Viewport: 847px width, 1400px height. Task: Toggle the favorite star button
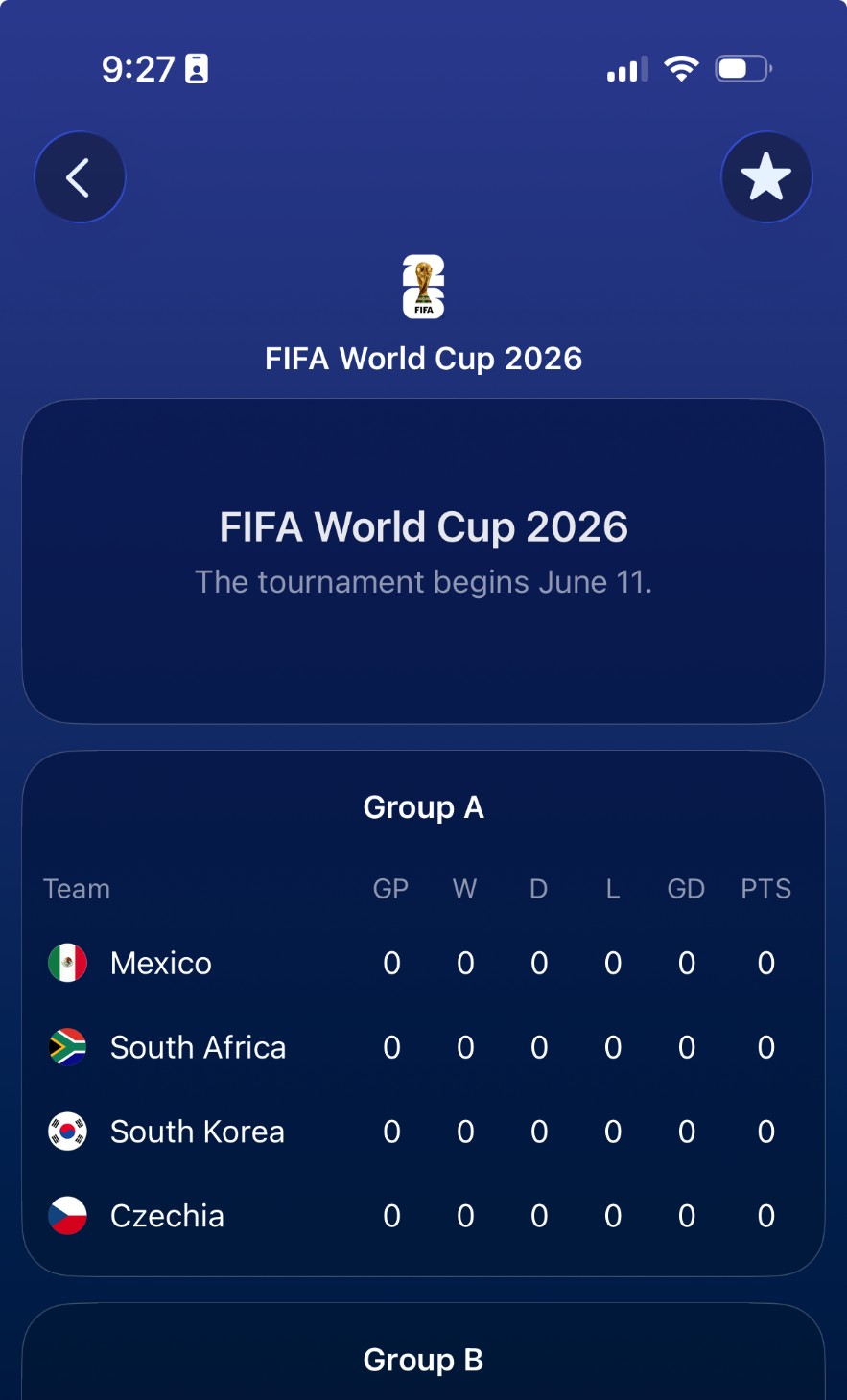(765, 177)
